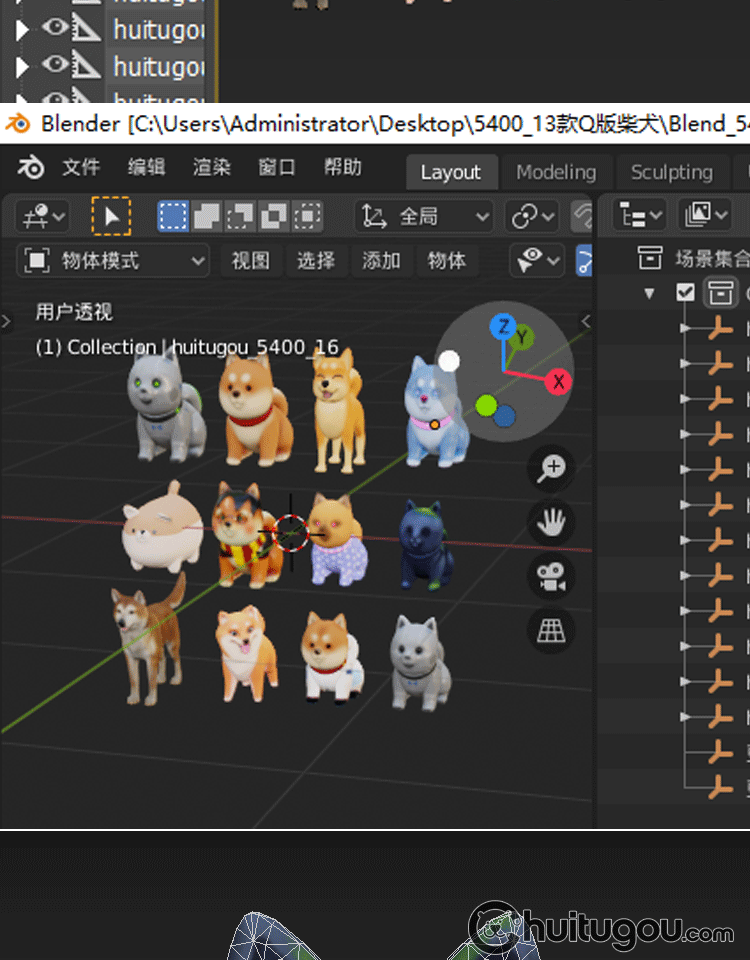Click the red X axis gizmo ball
This screenshot has height=960, width=750.
pos(557,381)
